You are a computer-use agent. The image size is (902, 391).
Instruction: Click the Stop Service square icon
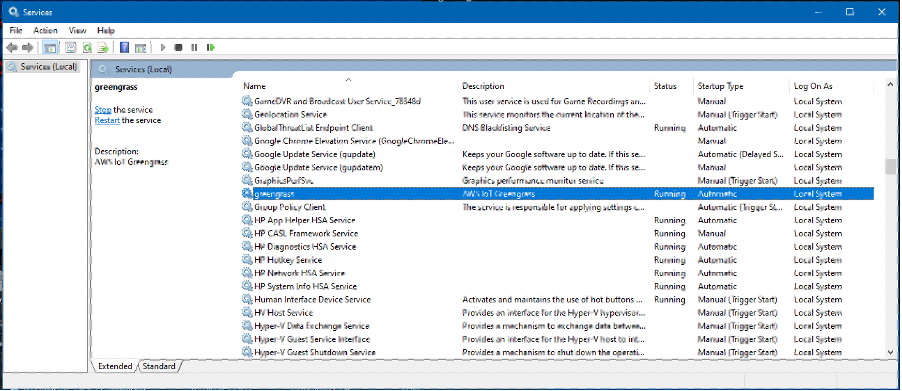(178, 47)
